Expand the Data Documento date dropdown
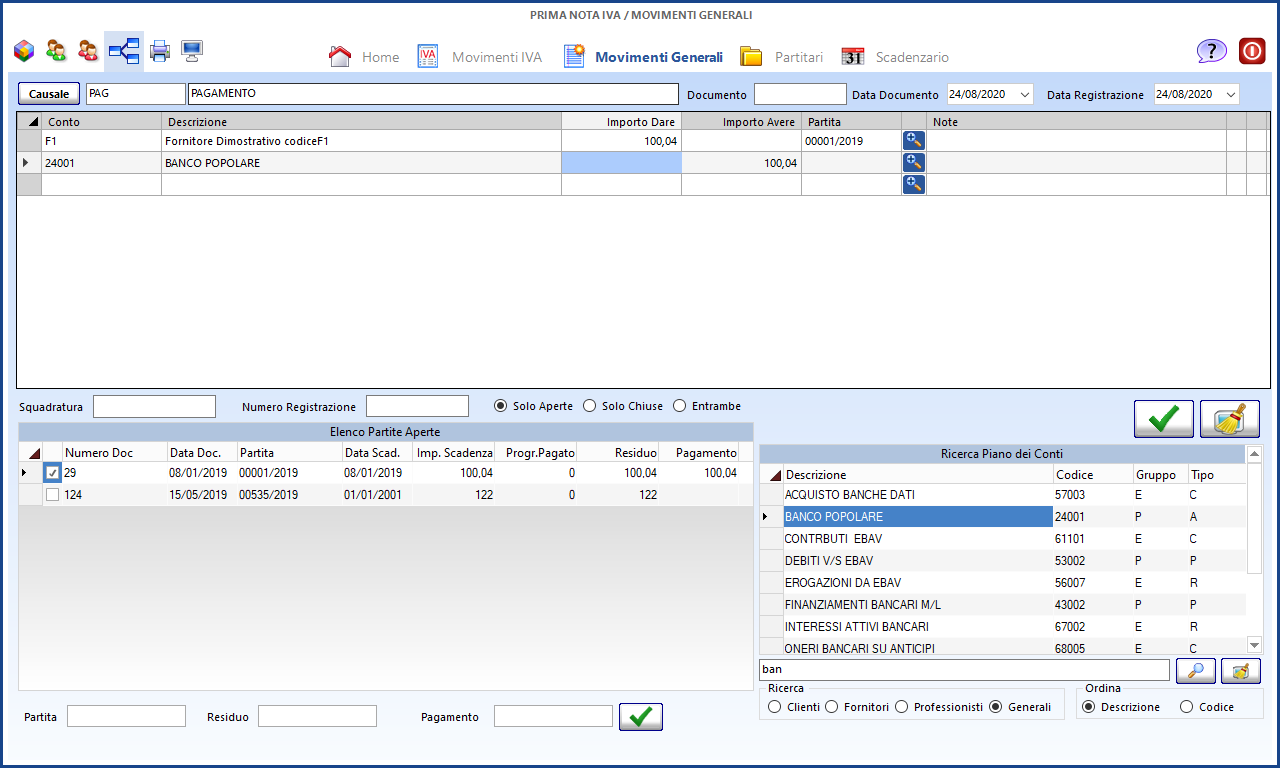This screenshot has height=768, width=1280. [x=1024, y=94]
